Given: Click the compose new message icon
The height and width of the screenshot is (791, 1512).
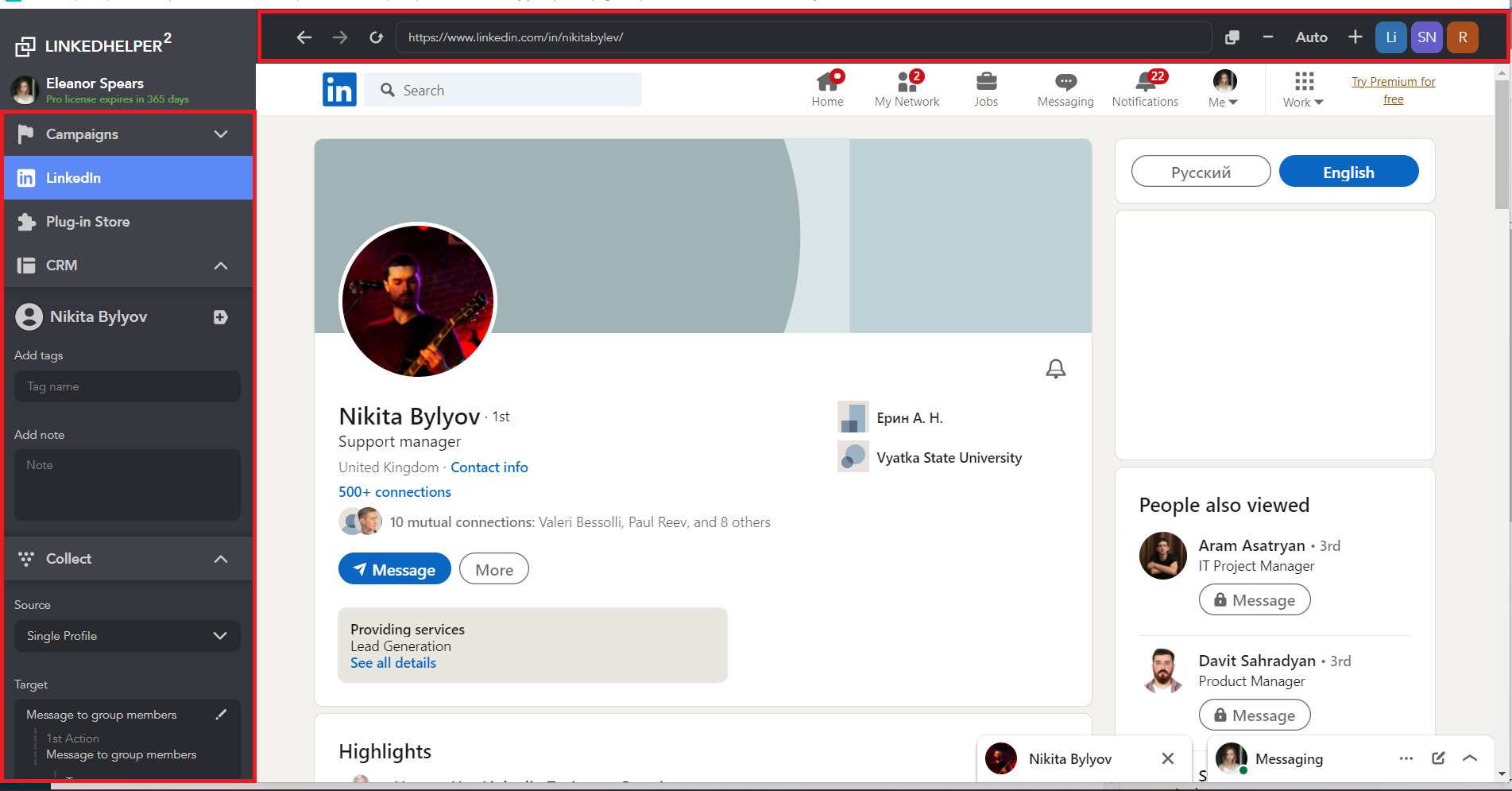Looking at the screenshot, I should tap(1438, 758).
